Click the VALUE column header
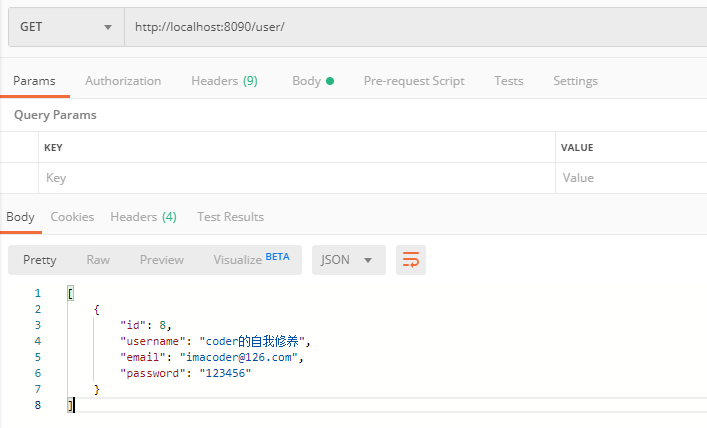707x428 pixels. pos(577,148)
